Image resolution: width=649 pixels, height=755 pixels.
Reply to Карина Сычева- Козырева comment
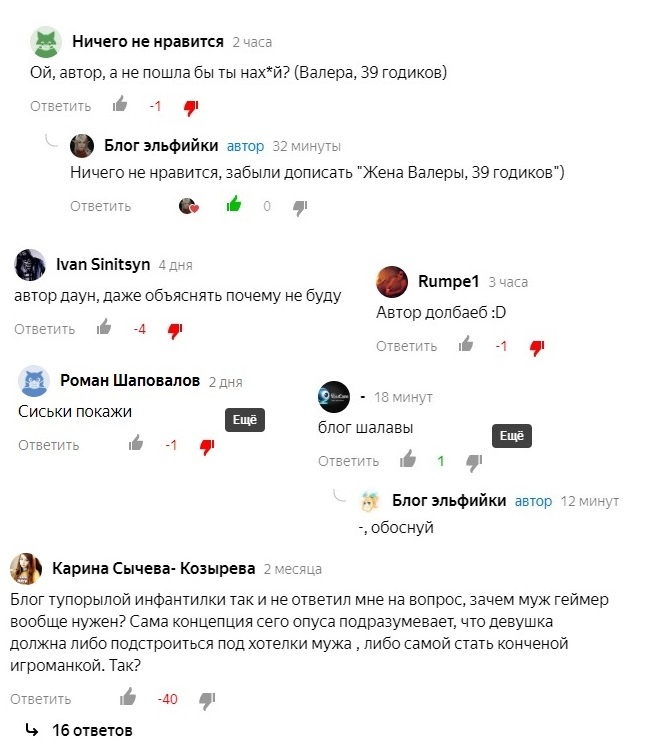[40, 699]
